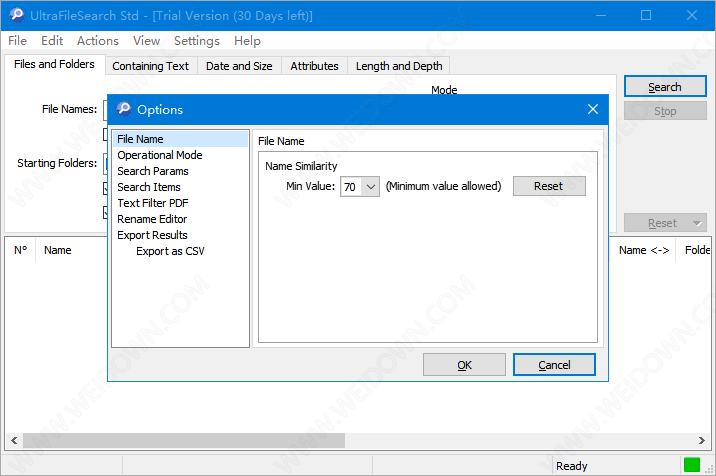Image resolution: width=716 pixels, height=476 pixels.
Task: Expand the main Reset button dropdown arrow
Action: coord(697,223)
